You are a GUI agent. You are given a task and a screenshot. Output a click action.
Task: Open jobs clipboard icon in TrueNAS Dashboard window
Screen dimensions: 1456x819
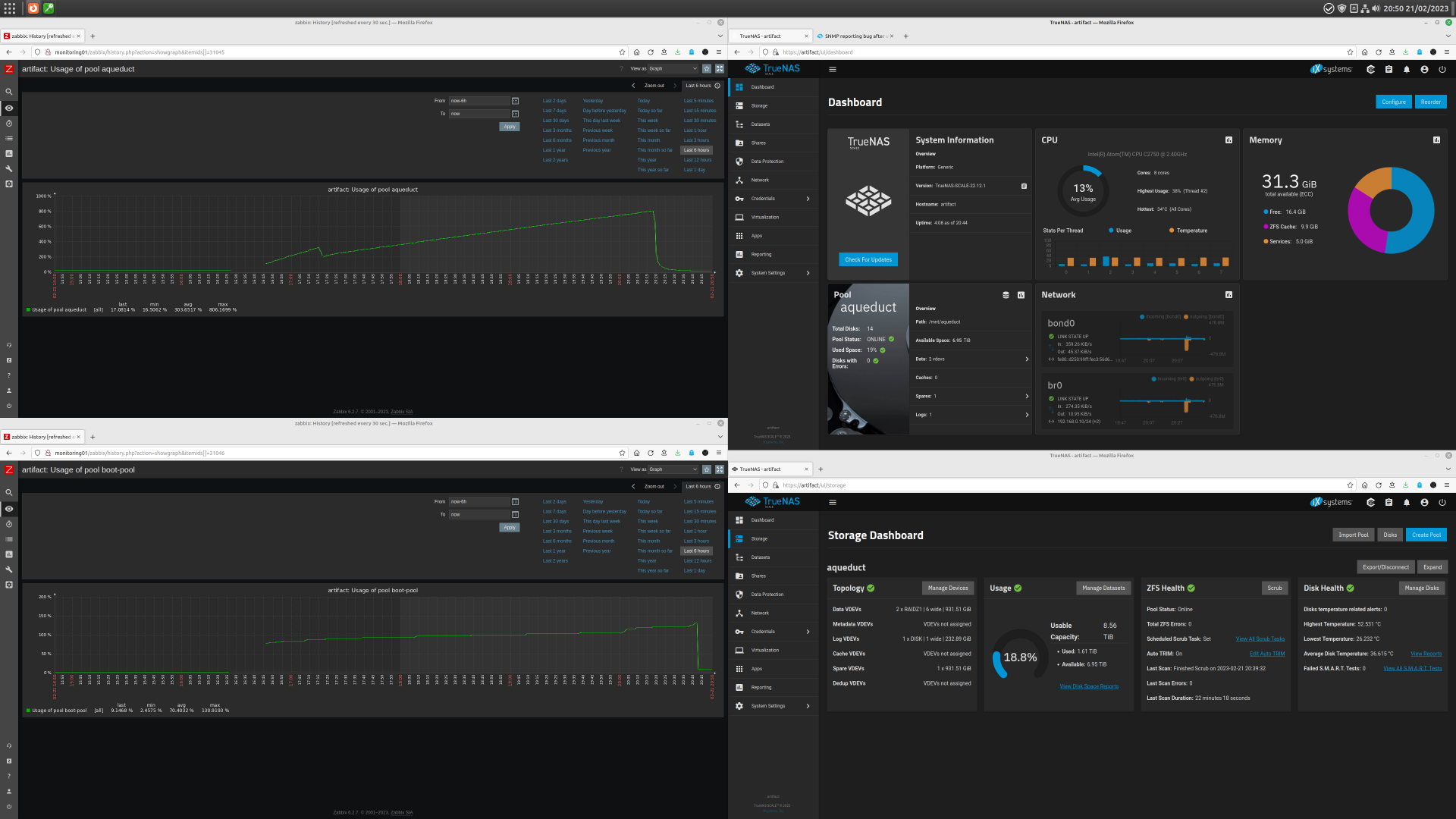click(x=1389, y=69)
